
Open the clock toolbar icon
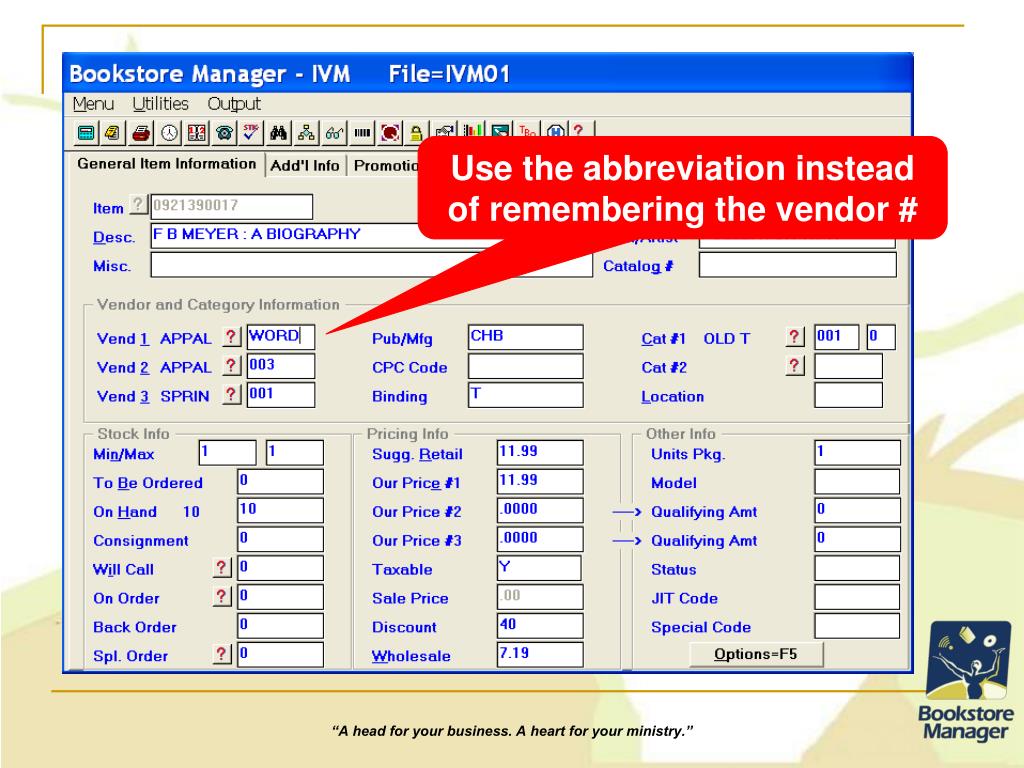point(169,133)
